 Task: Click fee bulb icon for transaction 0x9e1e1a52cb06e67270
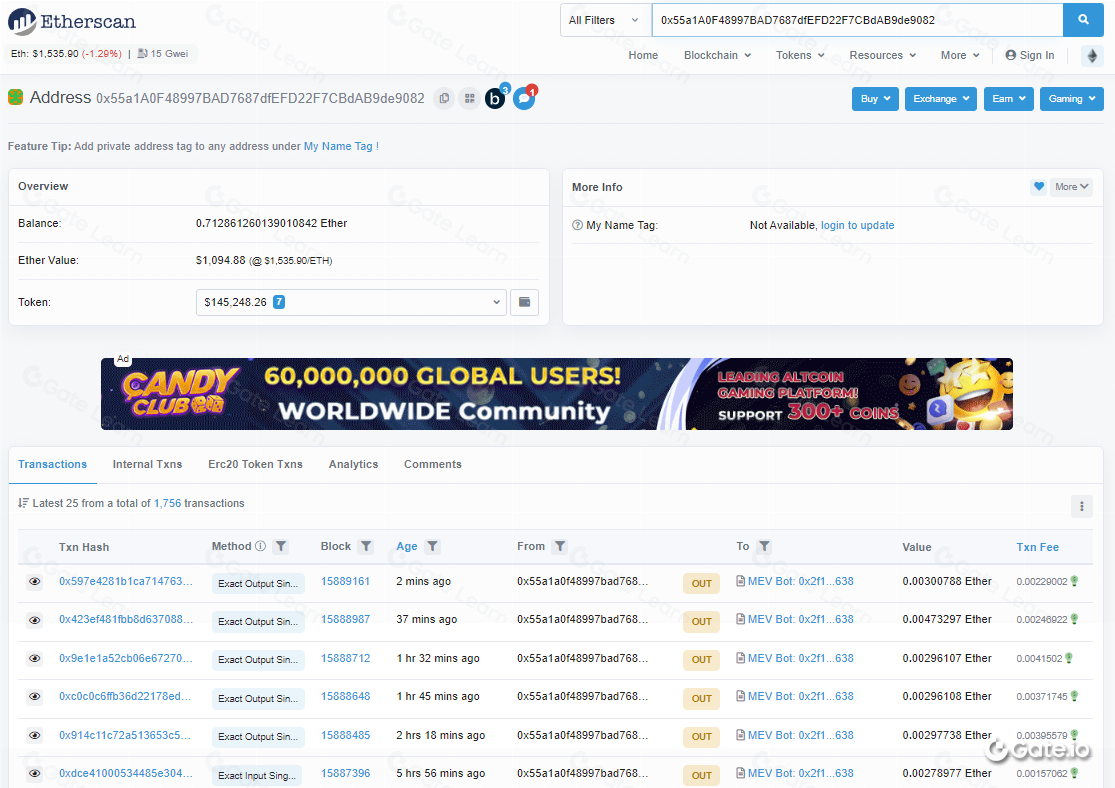[1069, 659]
